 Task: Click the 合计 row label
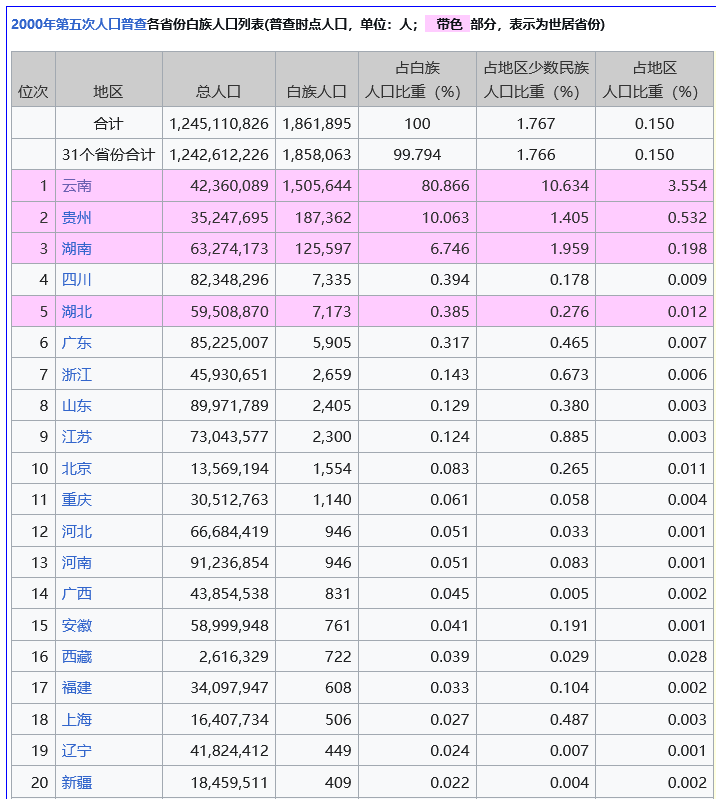coord(109,123)
